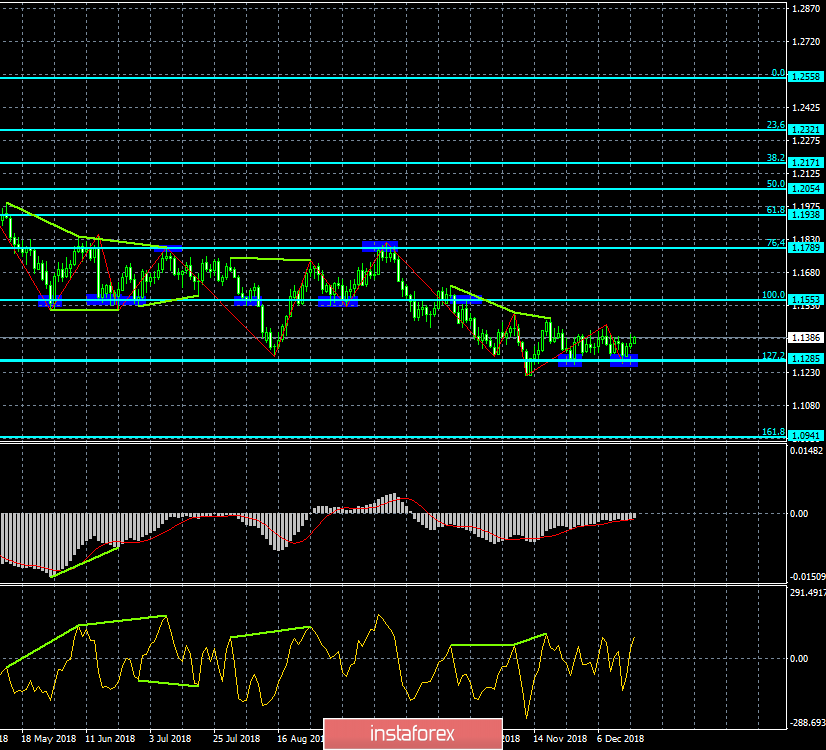Click the MACD zero level label 0.00
The width and height of the screenshot is (826, 750).
click(799, 514)
